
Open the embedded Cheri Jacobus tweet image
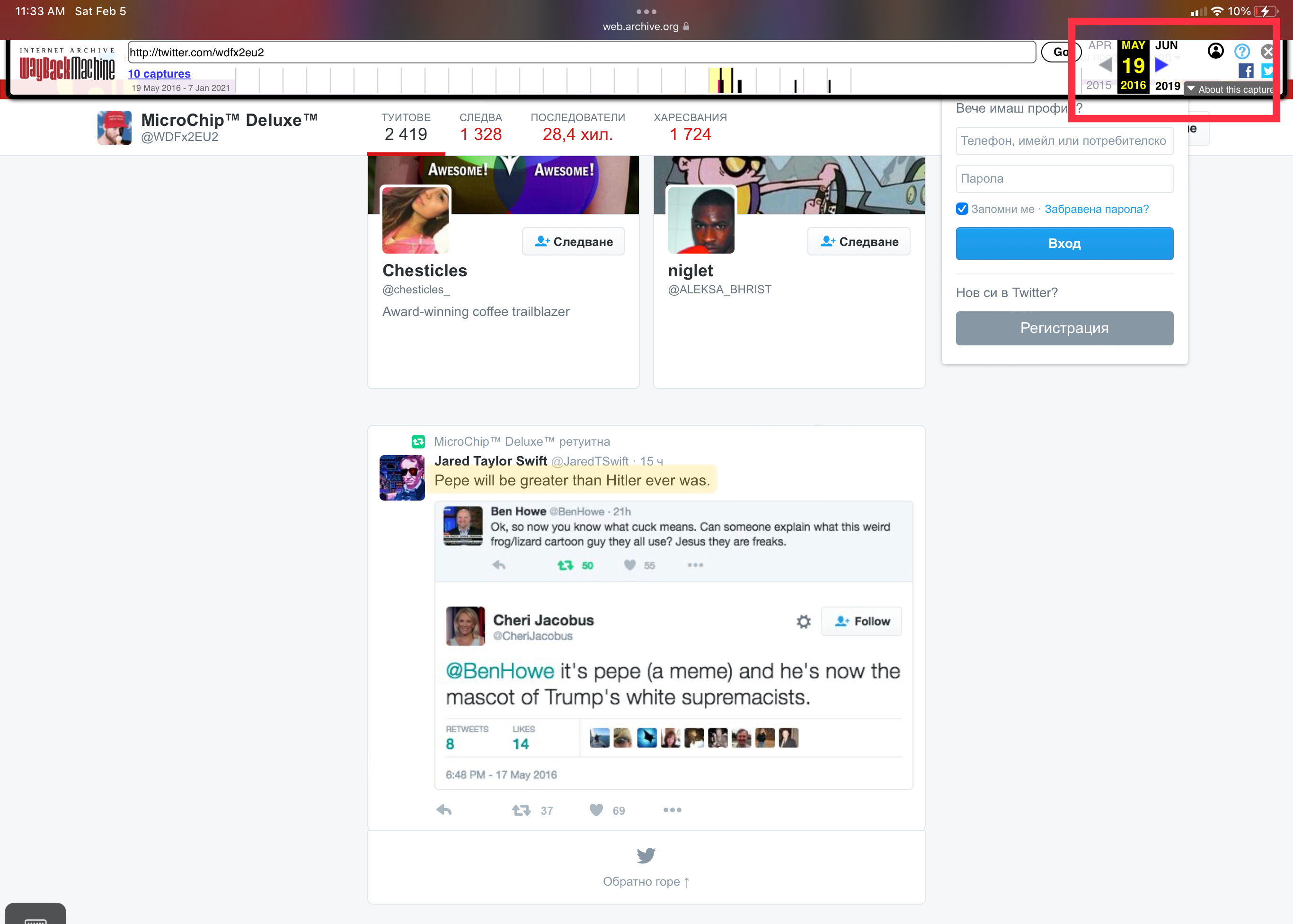coord(673,645)
